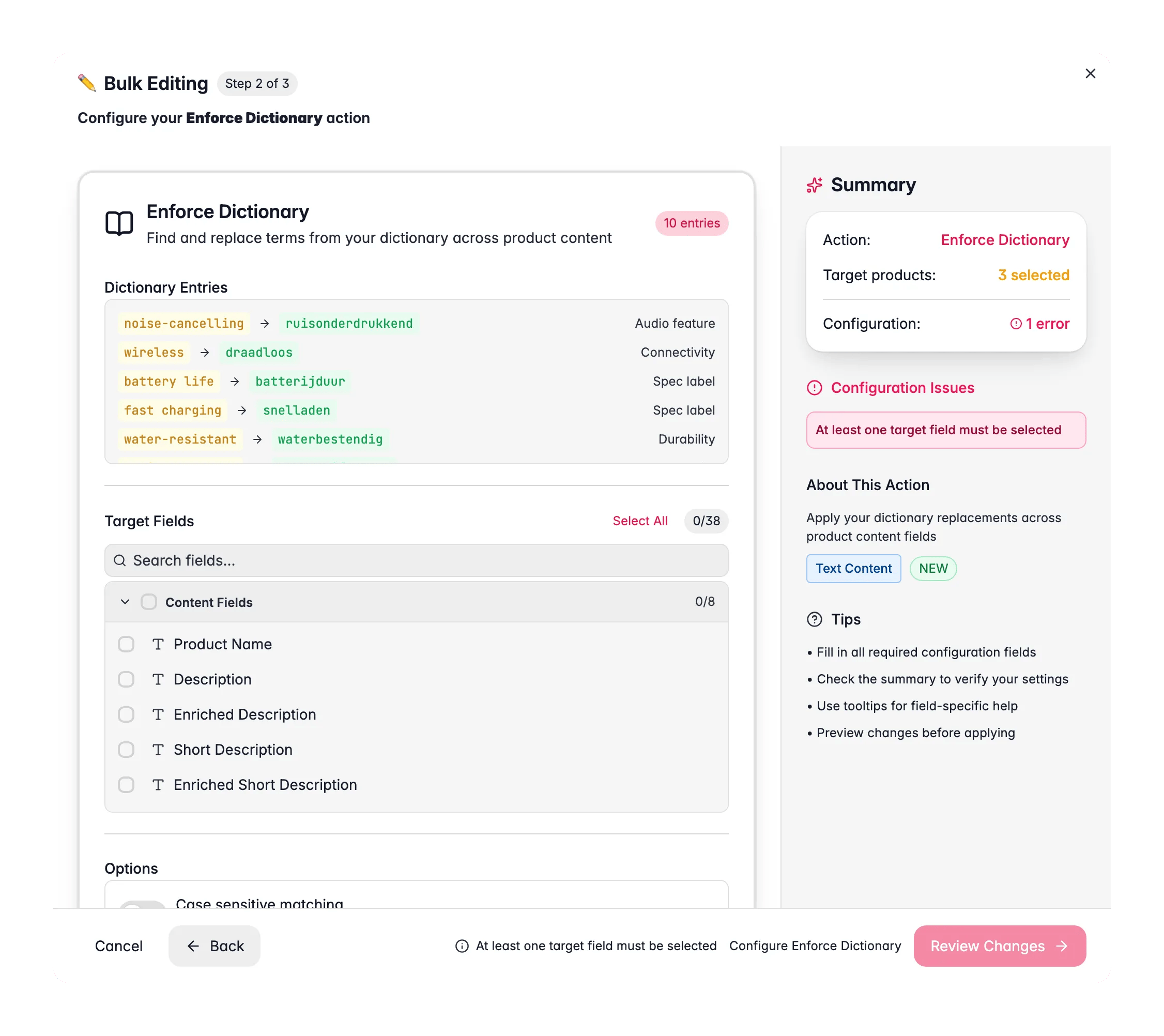Click the alert icon beside Configuration Issues

coord(815,388)
